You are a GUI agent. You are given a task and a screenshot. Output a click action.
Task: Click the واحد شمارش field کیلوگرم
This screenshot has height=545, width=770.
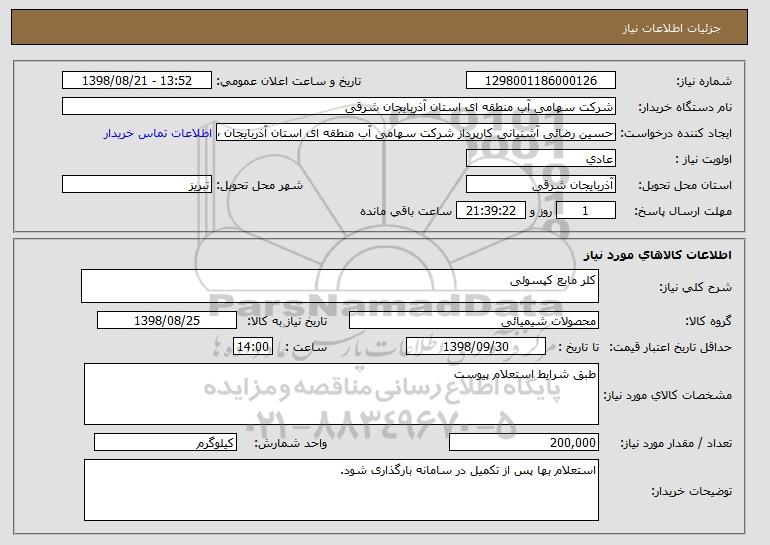click(x=165, y=442)
